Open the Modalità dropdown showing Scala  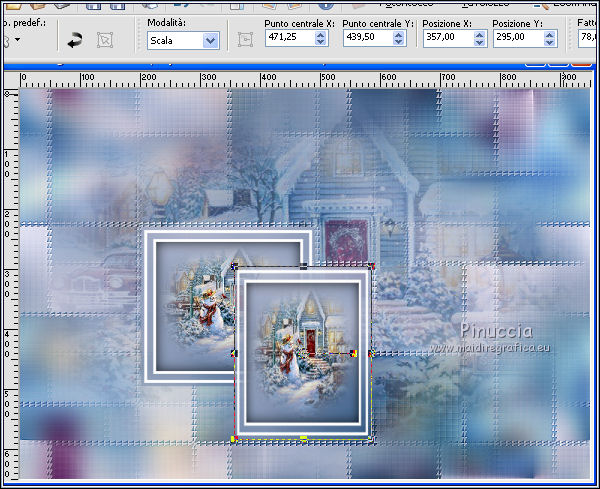click(183, 40)
